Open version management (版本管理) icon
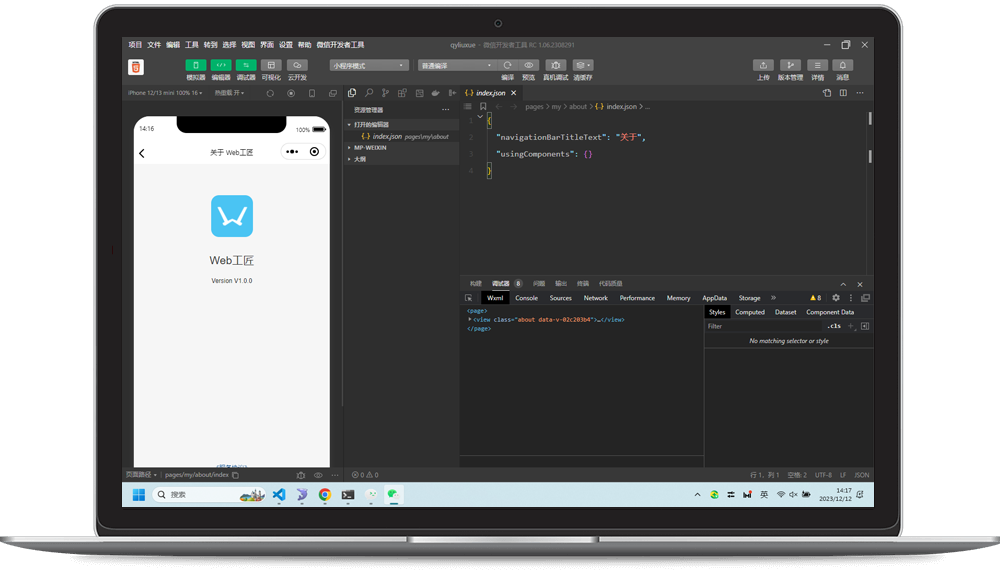Image resolution: width=1000 pixels, height=571 pixels. pos(790,65)
